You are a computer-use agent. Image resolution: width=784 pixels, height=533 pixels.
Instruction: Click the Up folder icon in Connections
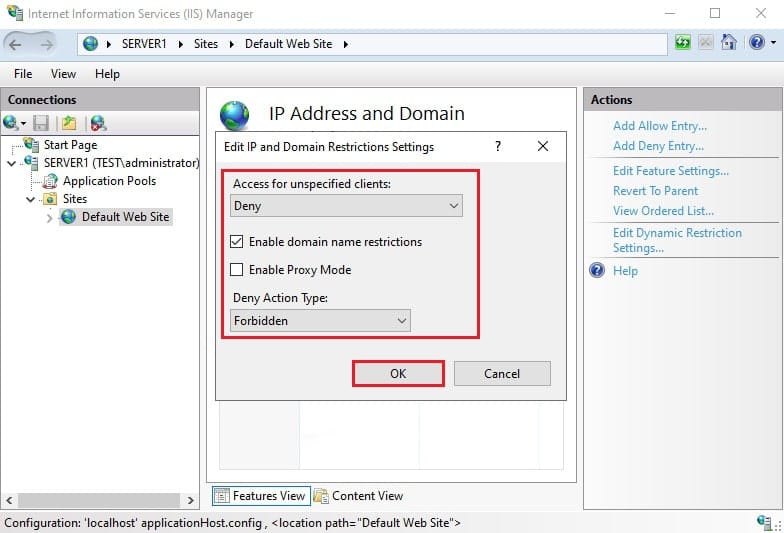point(69,122)
